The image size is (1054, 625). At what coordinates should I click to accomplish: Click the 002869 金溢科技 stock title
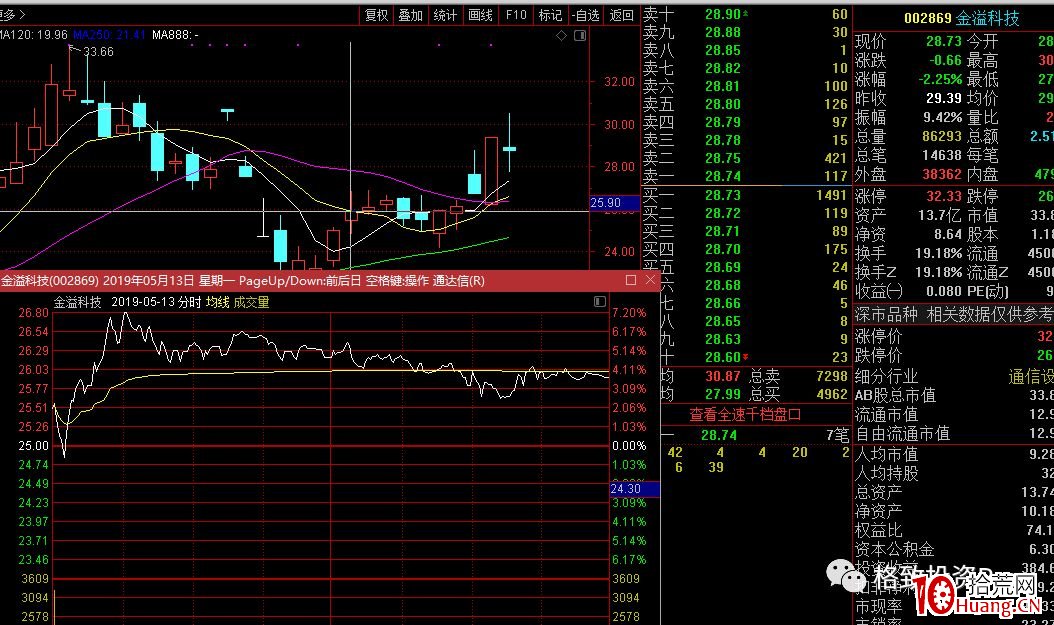click(961, 18)
